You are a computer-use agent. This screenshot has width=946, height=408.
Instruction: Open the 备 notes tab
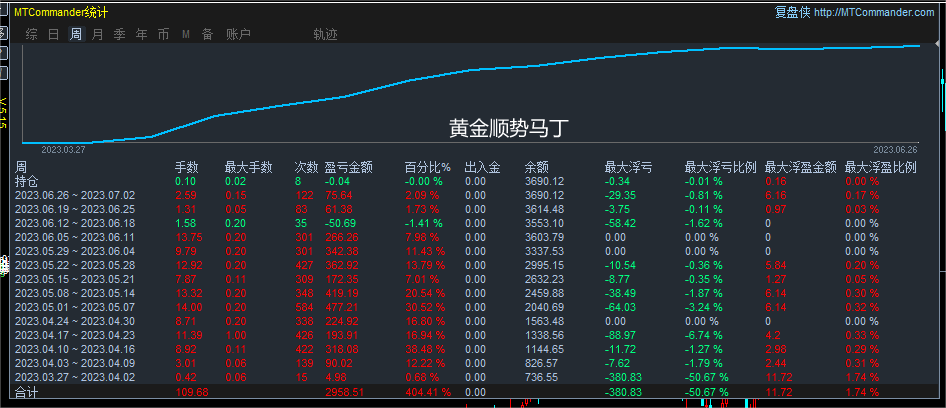pos(208,34)
